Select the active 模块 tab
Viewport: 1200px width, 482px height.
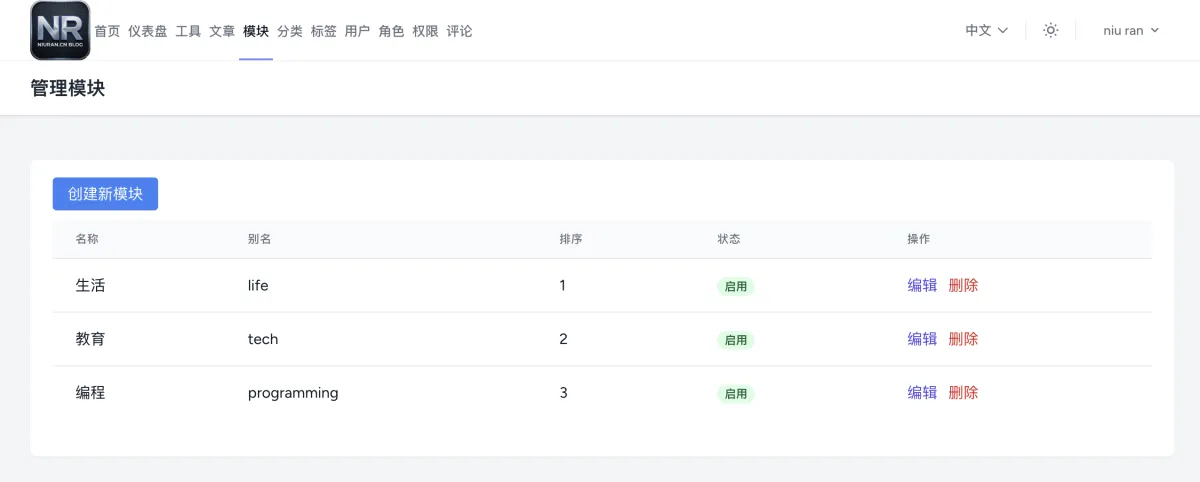coord(256,31)
